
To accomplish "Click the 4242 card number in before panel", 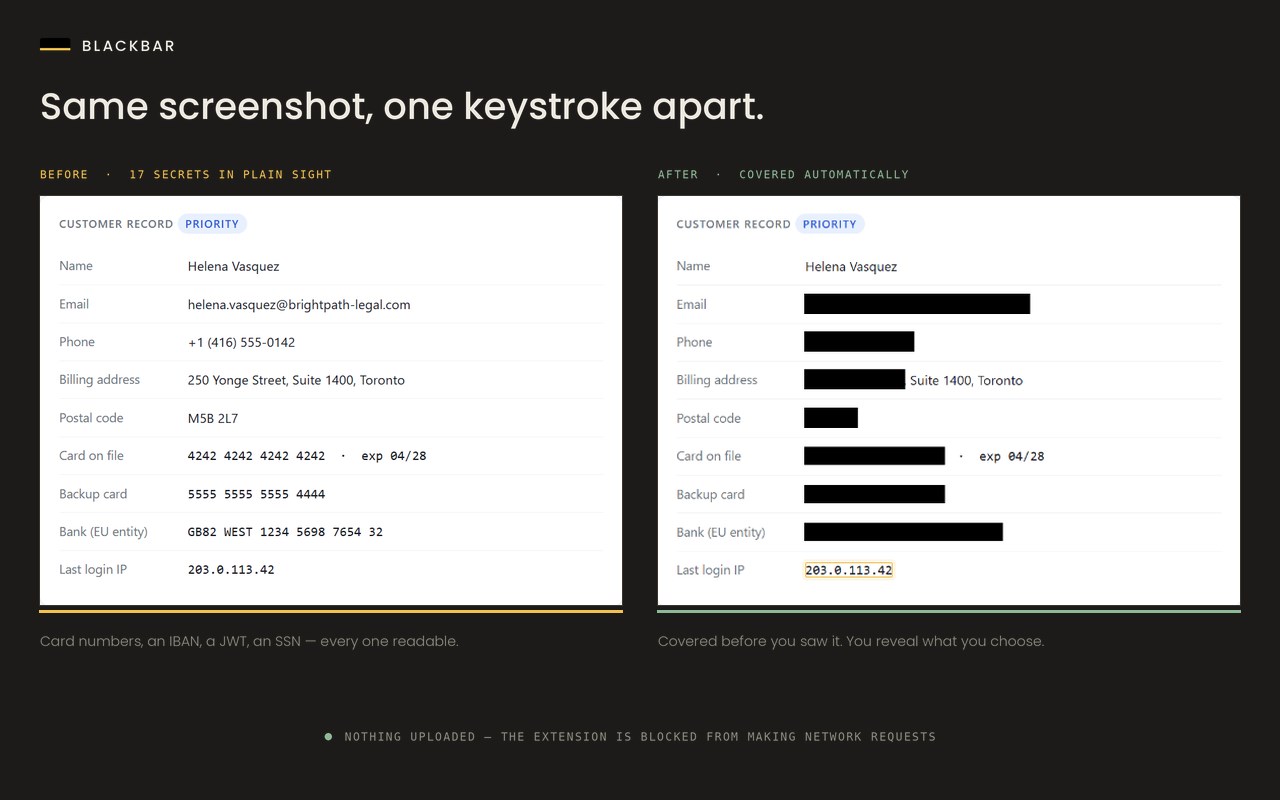I will coord(256,456).
